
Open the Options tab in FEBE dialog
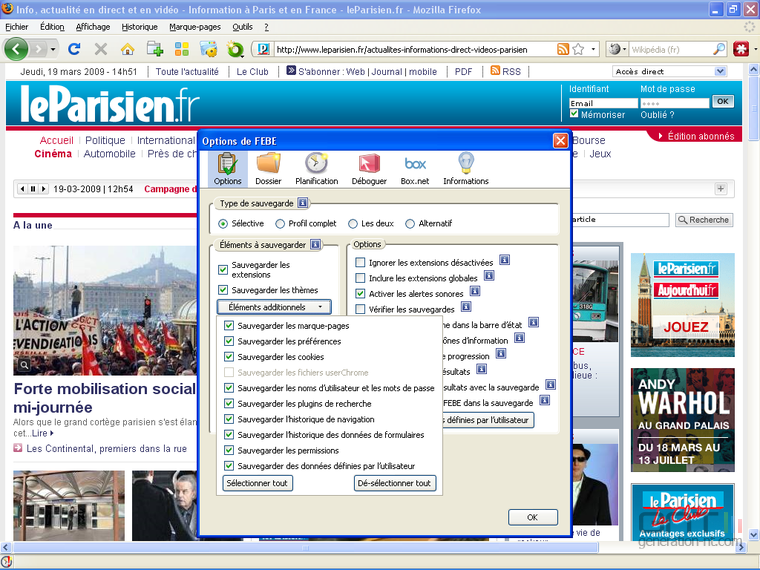pyautogui.click(x=227, y=169)
